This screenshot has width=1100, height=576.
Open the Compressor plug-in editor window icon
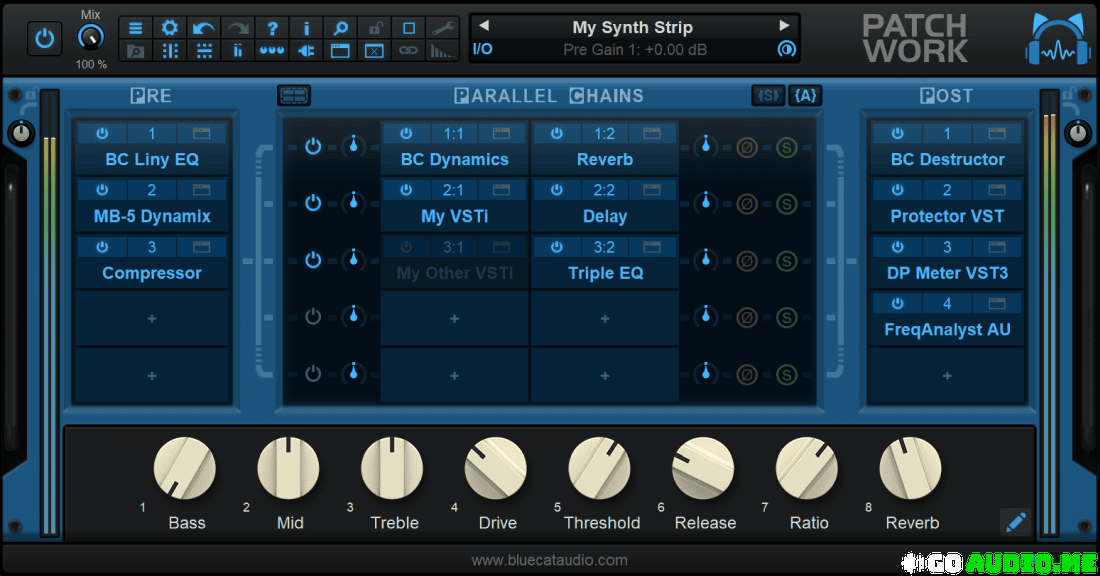201,247
